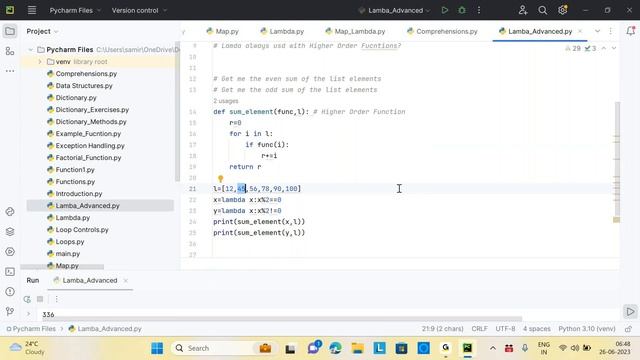Open Code With Me user icon
640x360 pixels.
[523, 10]
